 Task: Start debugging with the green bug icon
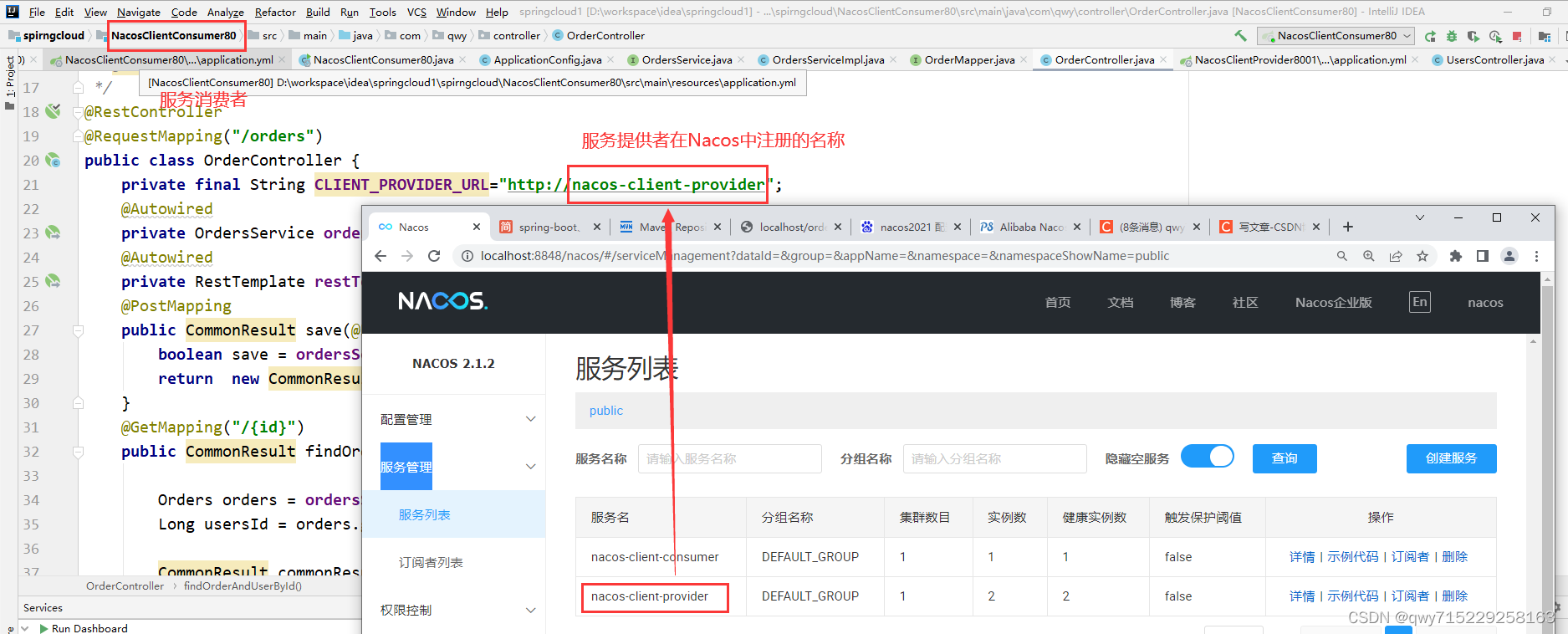click(x=1452, y=36)
